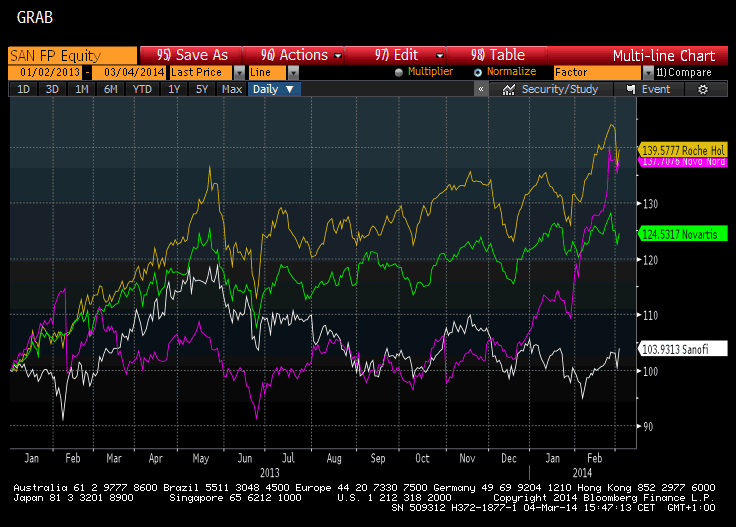Expand the Last Price dropdown arrow
Viewport: 736px width, 527px height.
(239, 73)
